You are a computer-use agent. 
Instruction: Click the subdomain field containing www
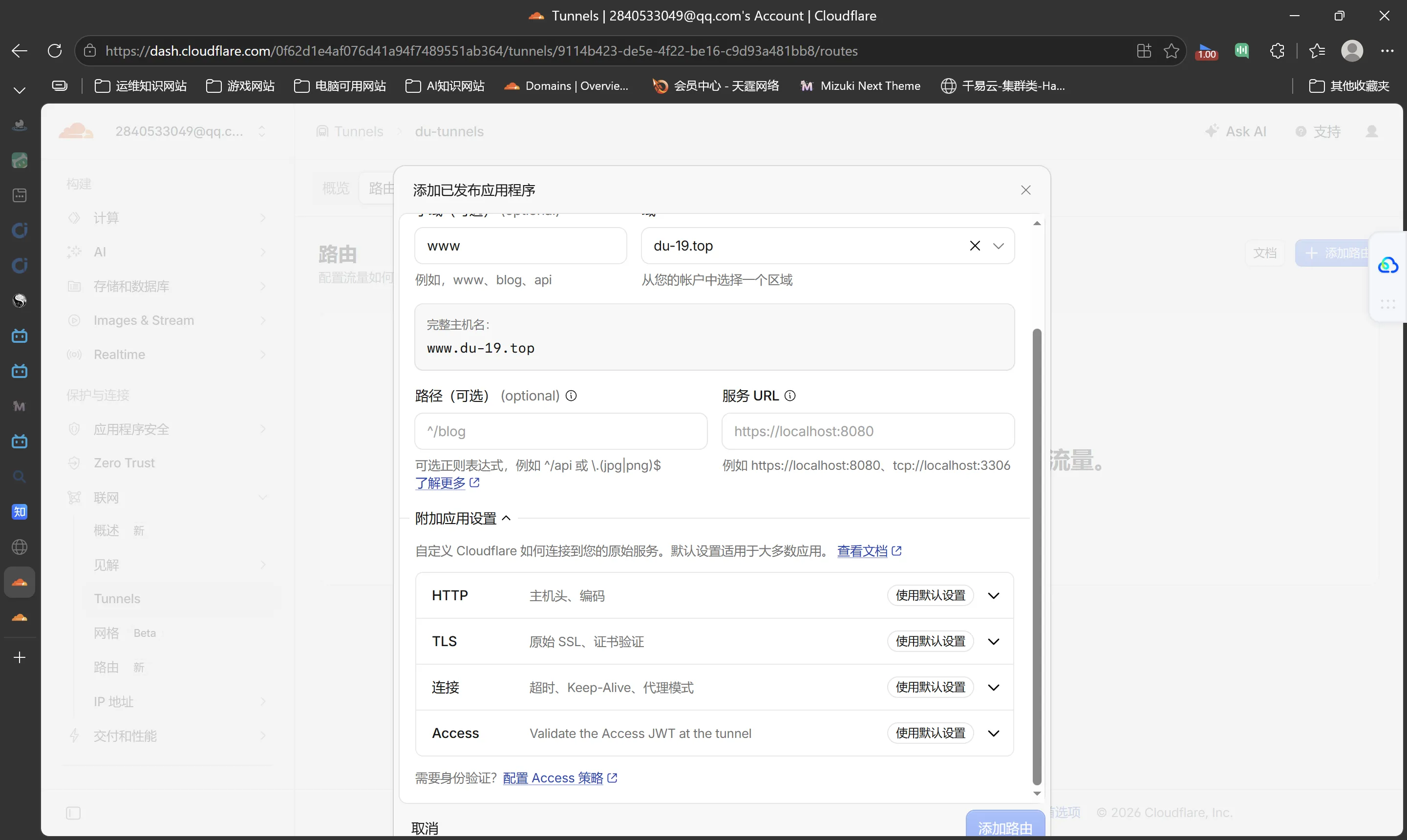pos(520,246)
